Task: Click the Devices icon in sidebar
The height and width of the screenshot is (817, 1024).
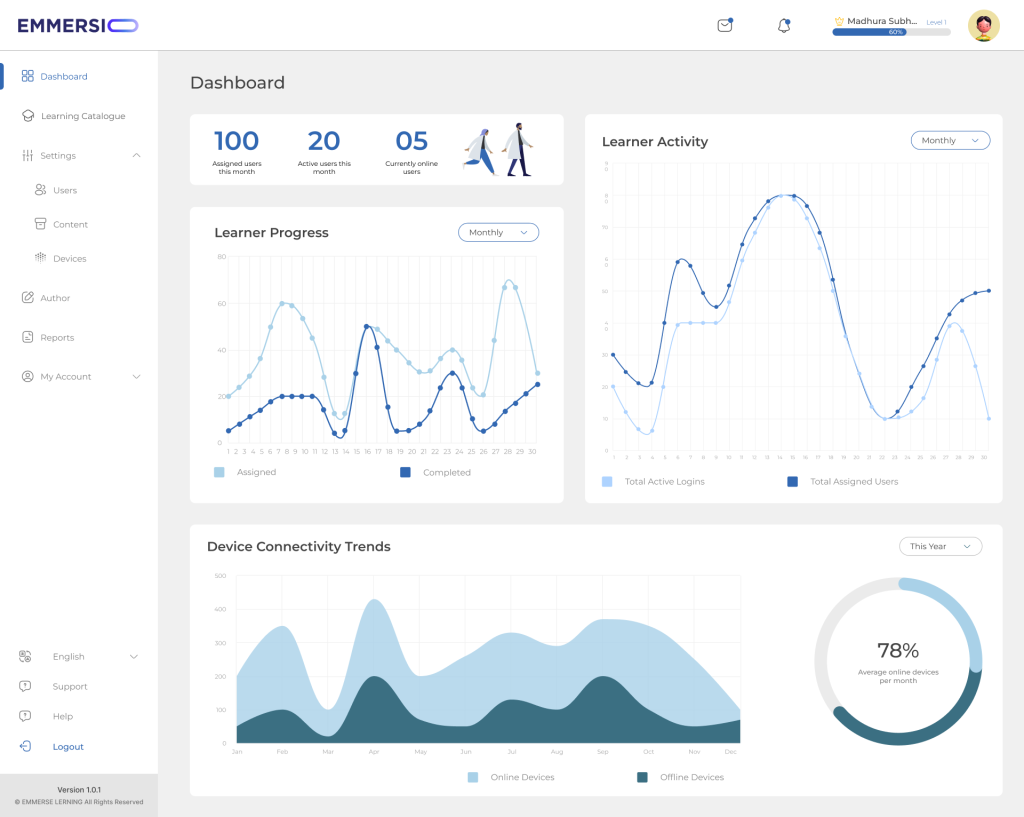Action: coord(41,258)
